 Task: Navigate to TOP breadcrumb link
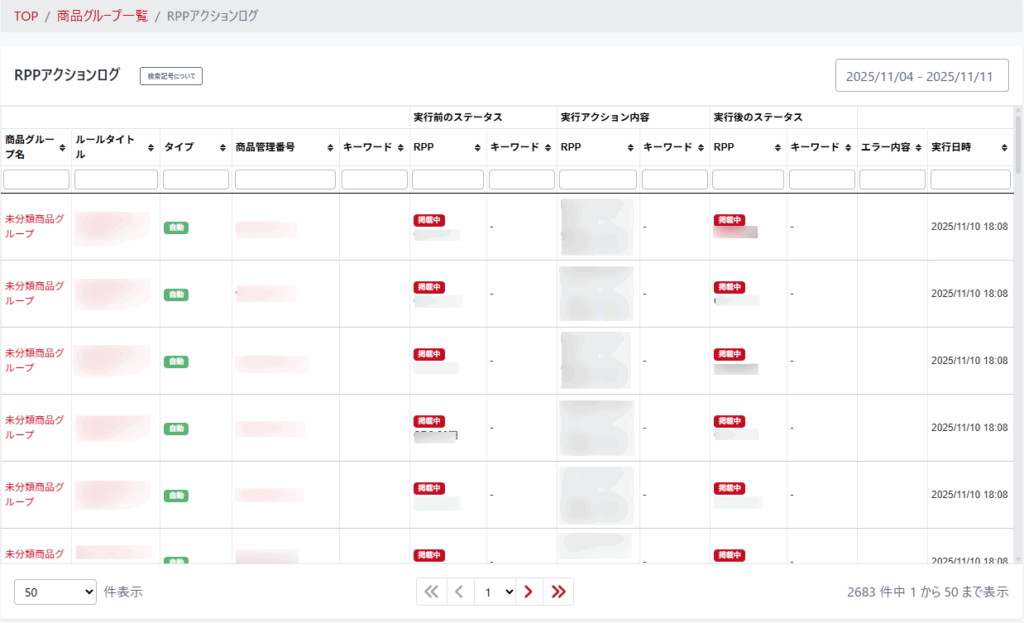coord(26,16)
